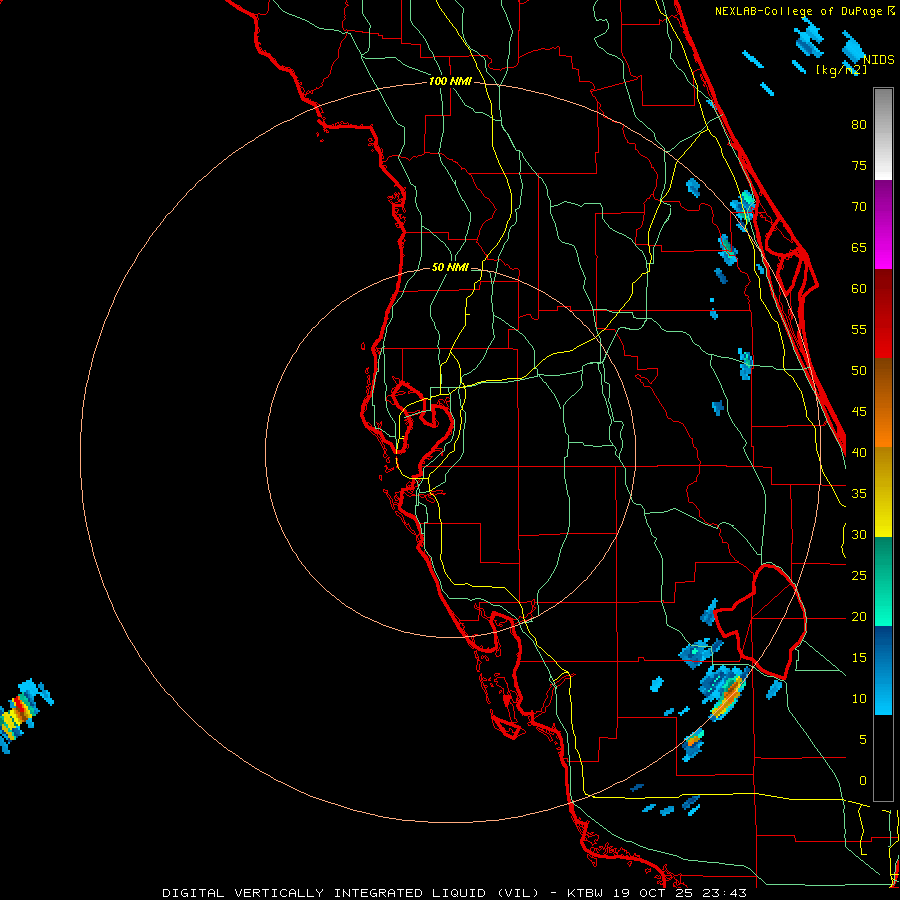Click the "30" value on the color scale
This screenshot has width=900, height=900.
coord(859,535)
